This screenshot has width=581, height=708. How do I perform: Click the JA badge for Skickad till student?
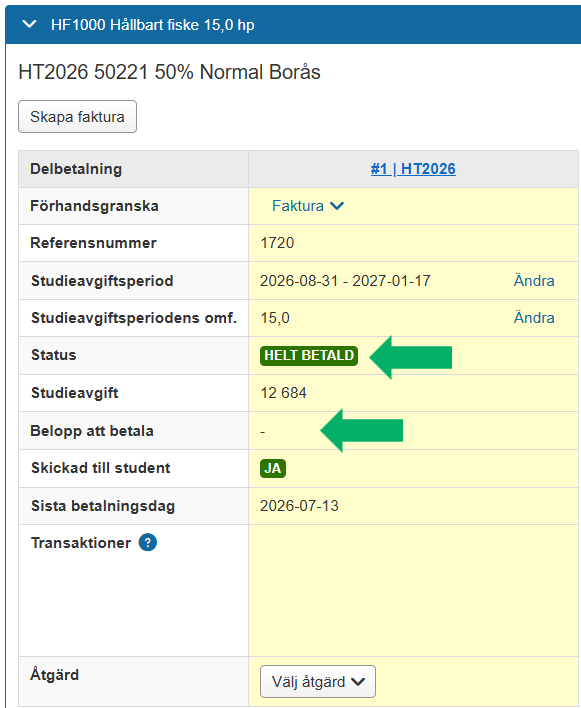click(273, 468)
